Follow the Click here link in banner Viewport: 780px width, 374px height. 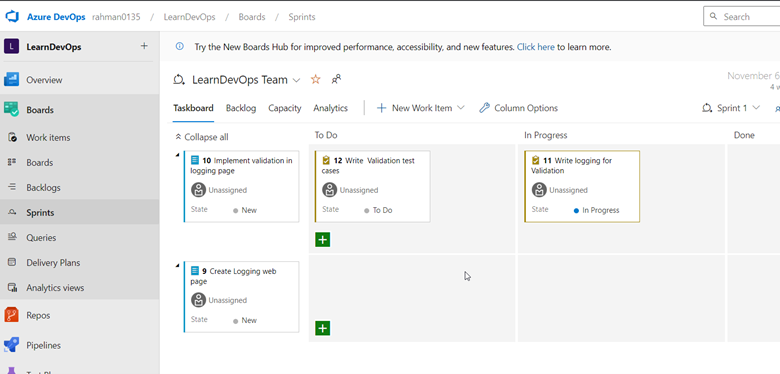(536, 47)
